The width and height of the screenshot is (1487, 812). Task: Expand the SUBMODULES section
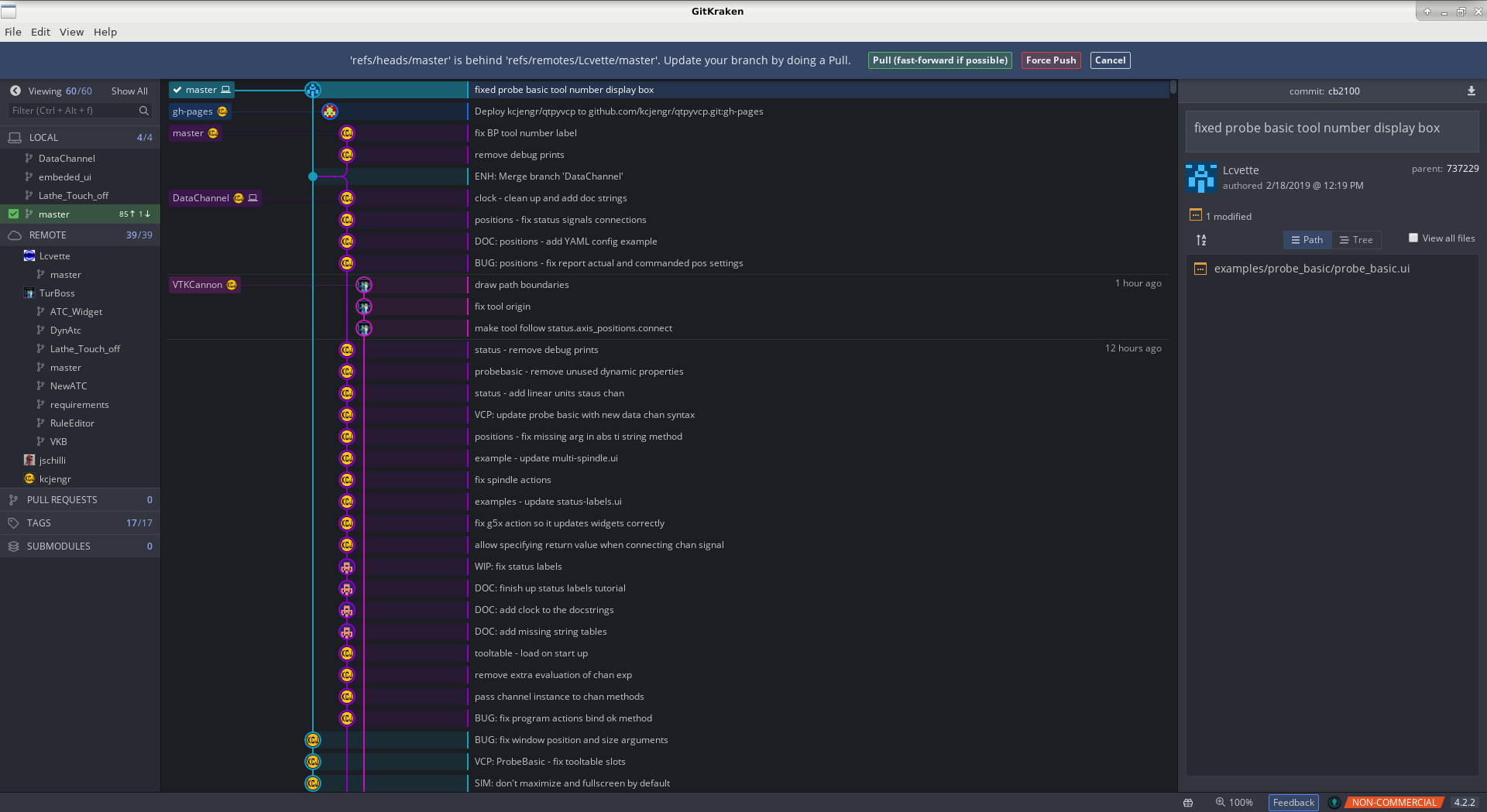pos(80,546)
